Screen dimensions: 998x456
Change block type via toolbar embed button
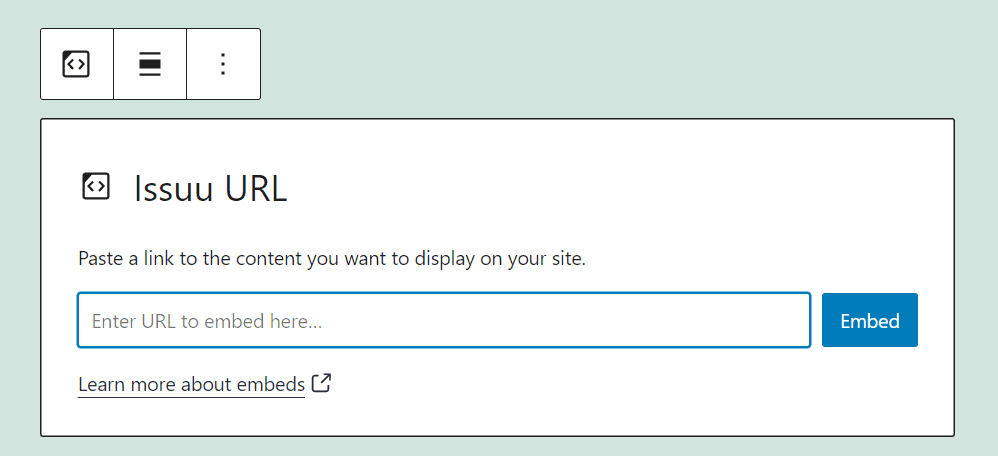tap(76, 64)
